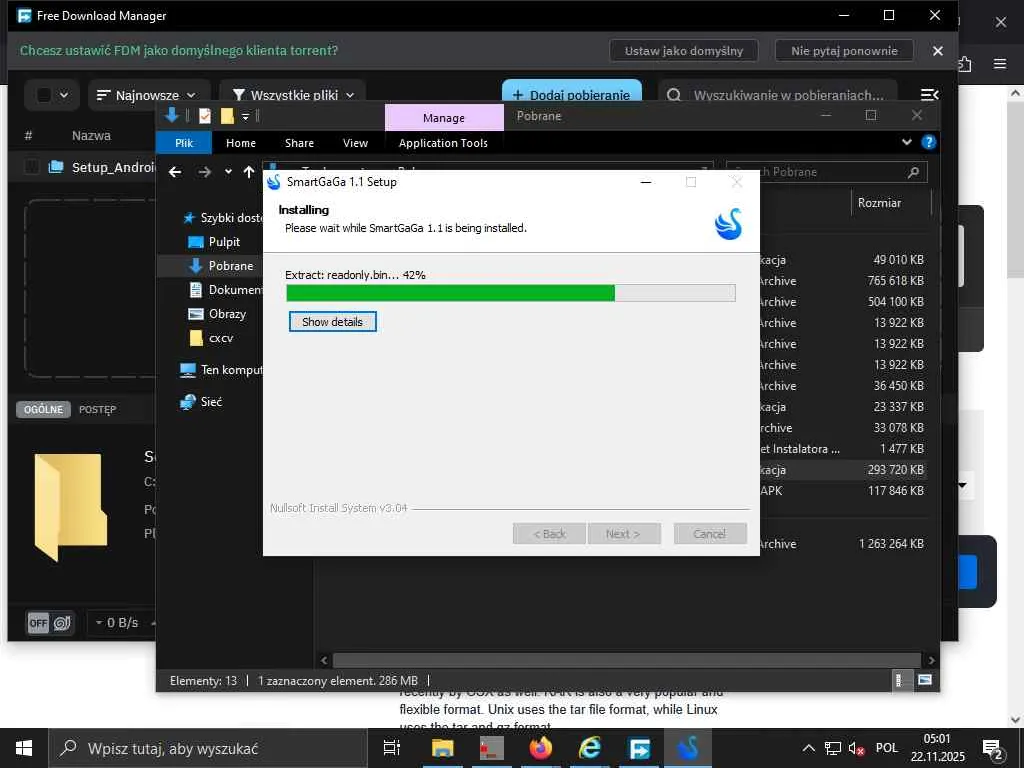Open the Customize Quick Access Toolbar dropdown
This screenshot has height=768, width=1024.
(246, 117)
